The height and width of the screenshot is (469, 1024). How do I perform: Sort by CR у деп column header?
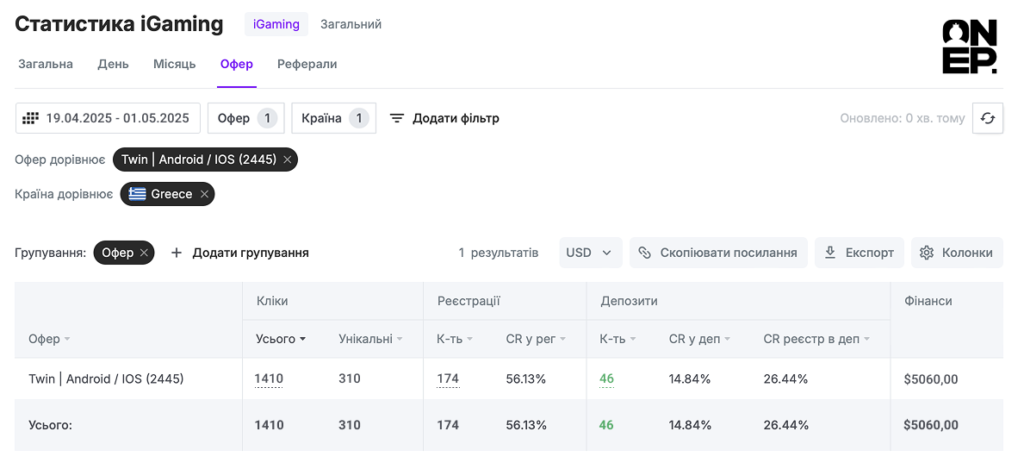pos(699,338)
